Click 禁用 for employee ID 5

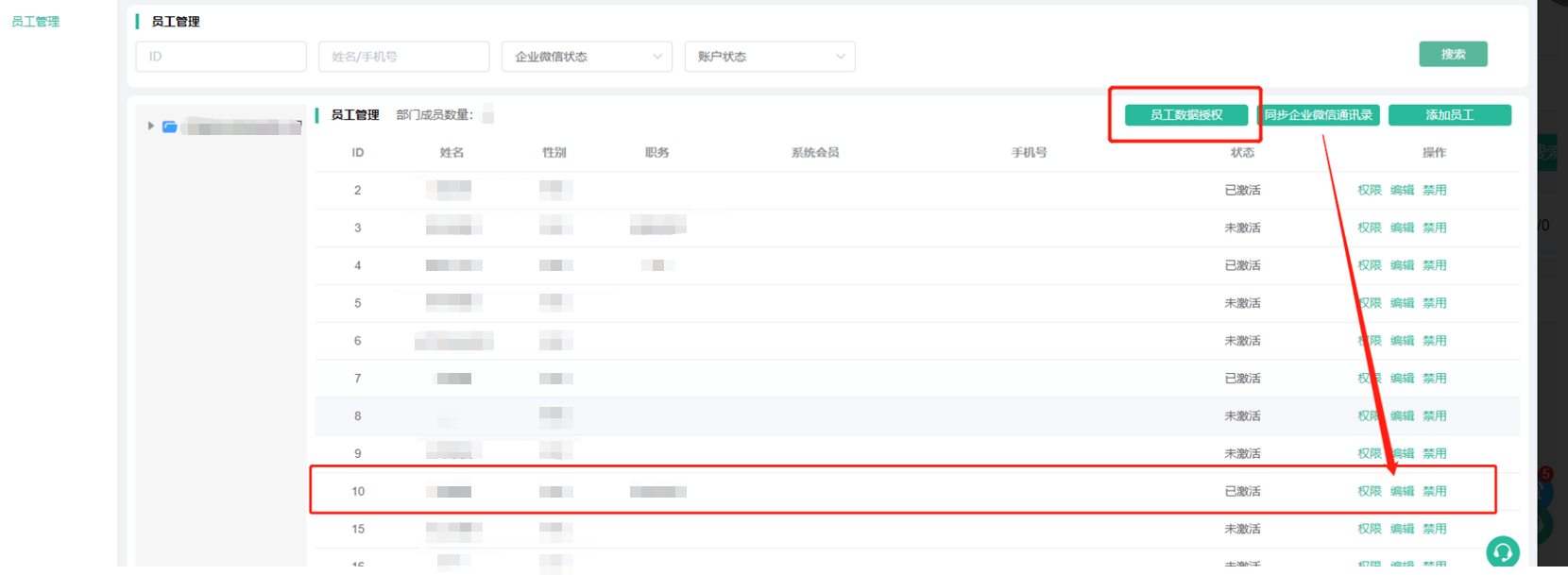pos(1435,303)
